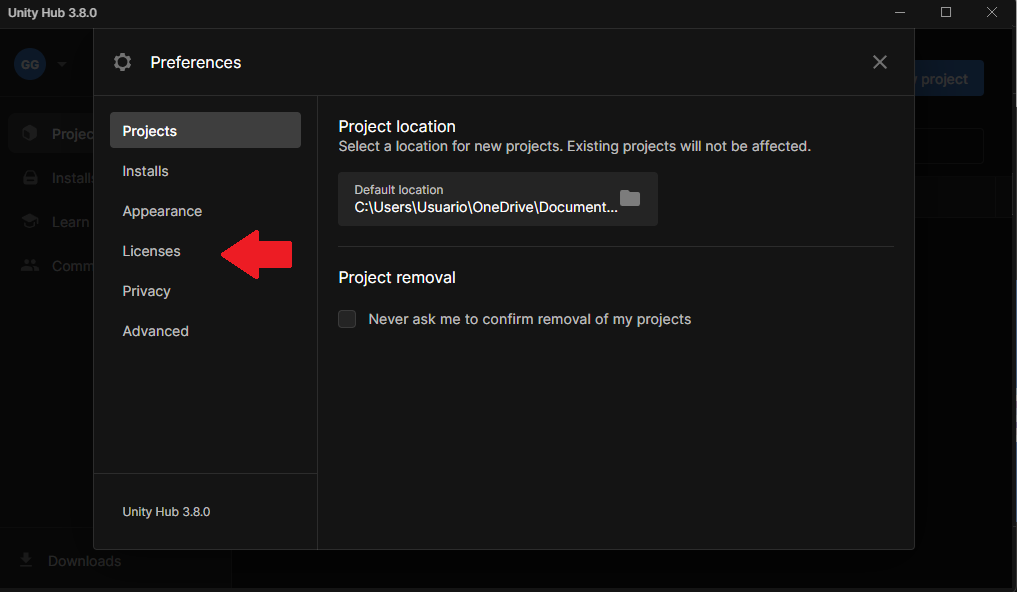Click the Downloads arrow icon
Image resolution: width=1017 pixels, height=592 pixels.
(x=26, y=560)
